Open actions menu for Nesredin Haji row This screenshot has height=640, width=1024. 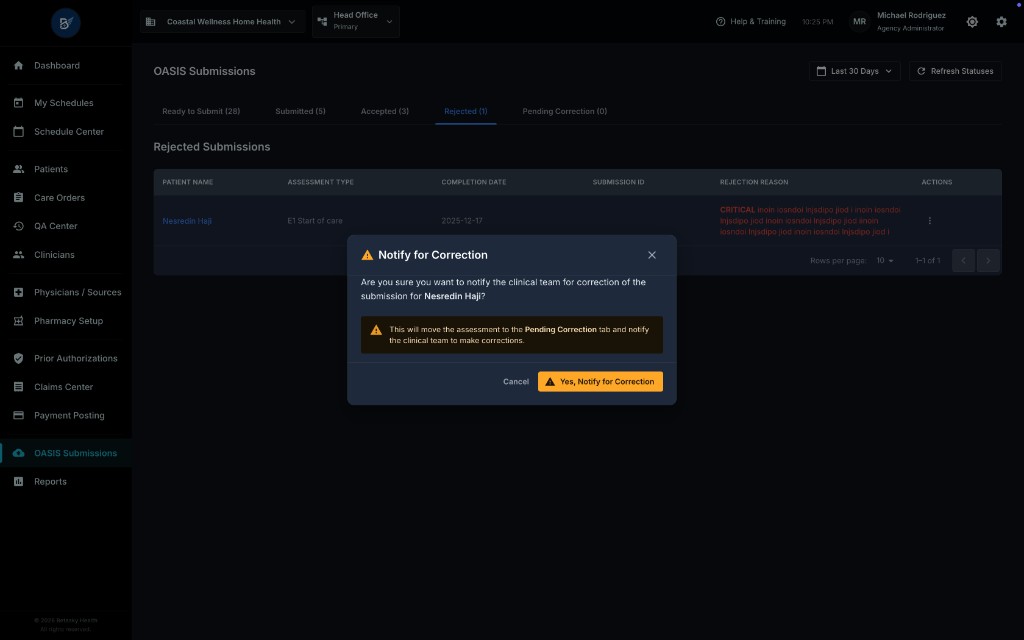coord(929,221)
